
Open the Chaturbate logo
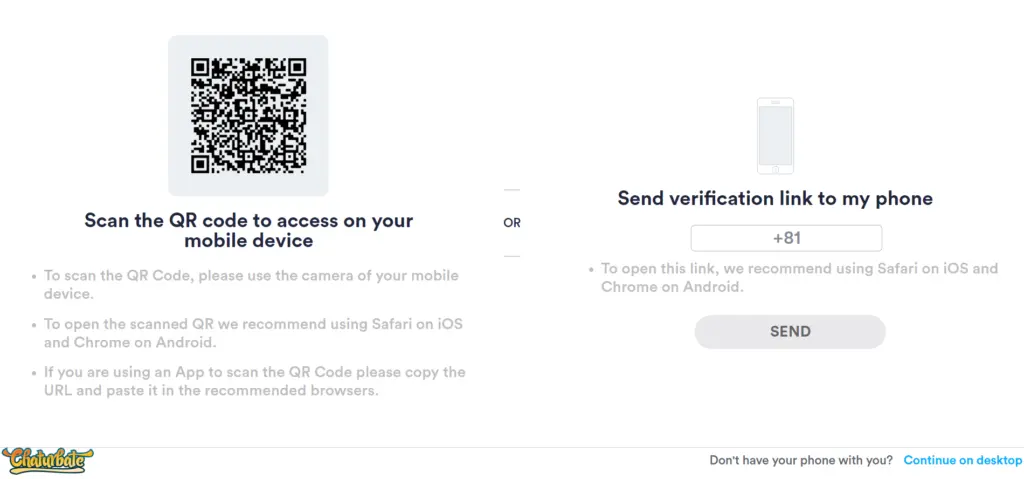tap(47, 461)
